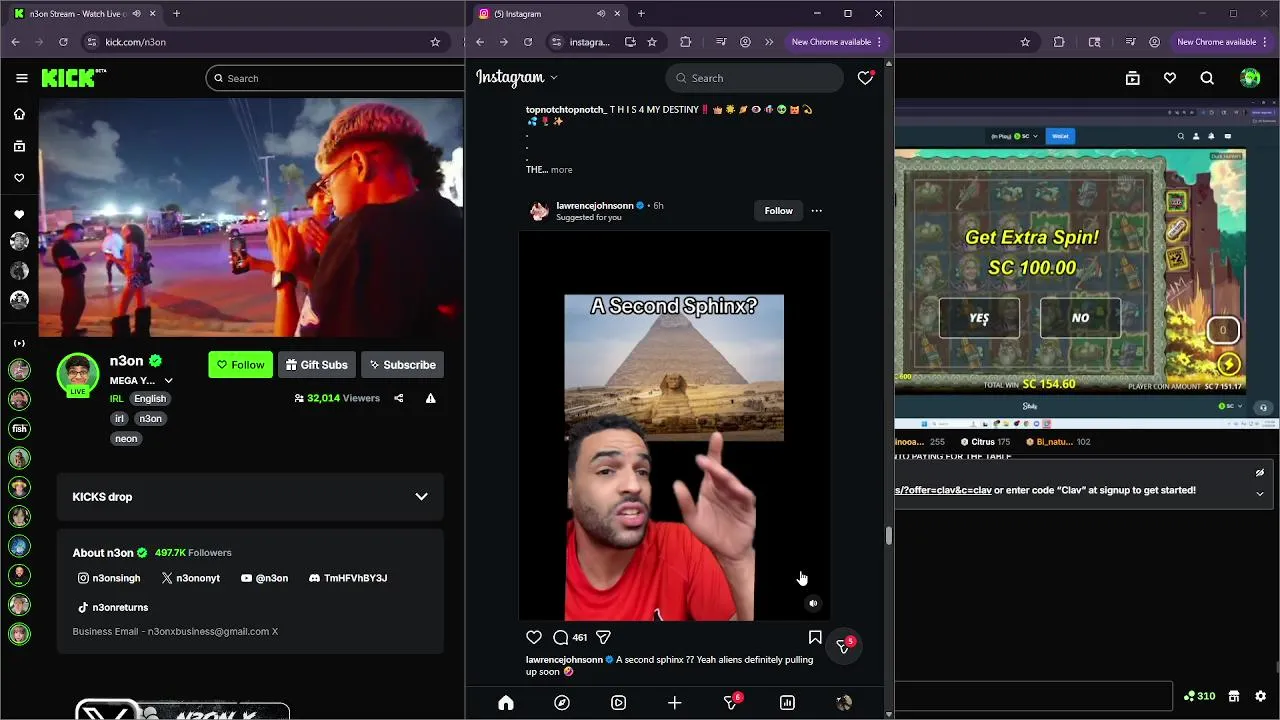Open new tab in Instagram window

pyautogui.click(x=641, y=14)
